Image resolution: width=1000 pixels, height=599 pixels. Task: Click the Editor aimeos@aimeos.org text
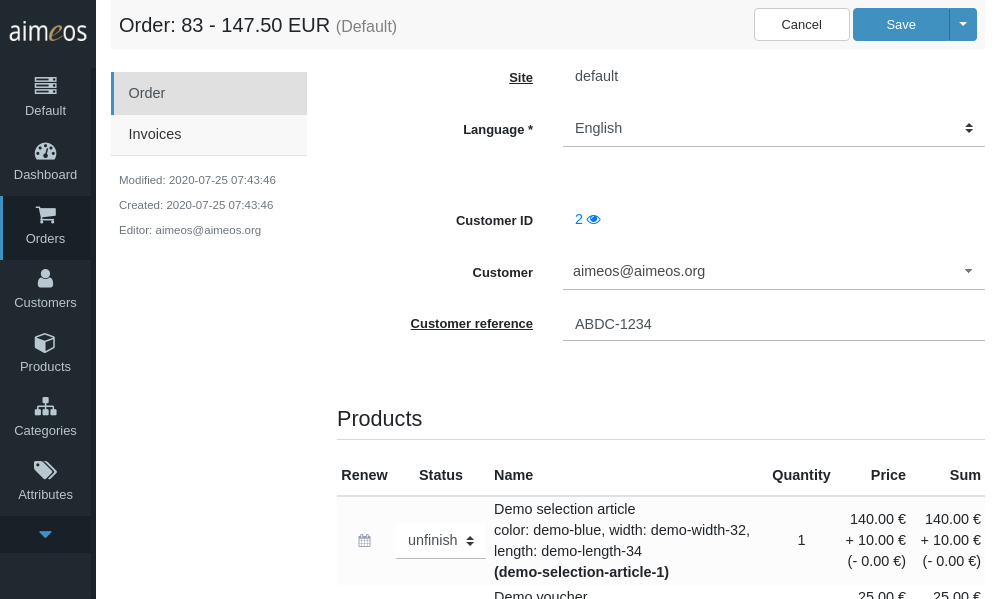(x=189, y=230)
